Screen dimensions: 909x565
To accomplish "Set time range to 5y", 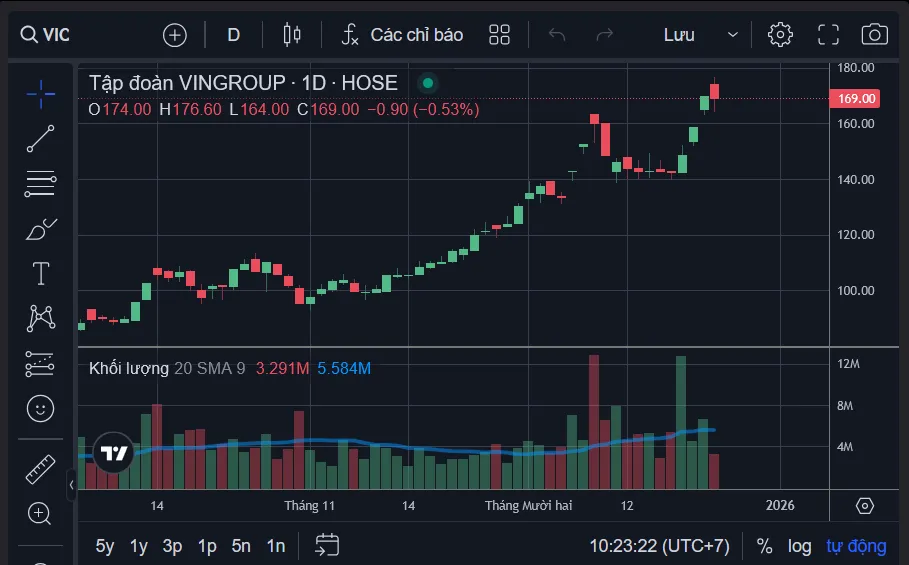I will tap(105, 546).
